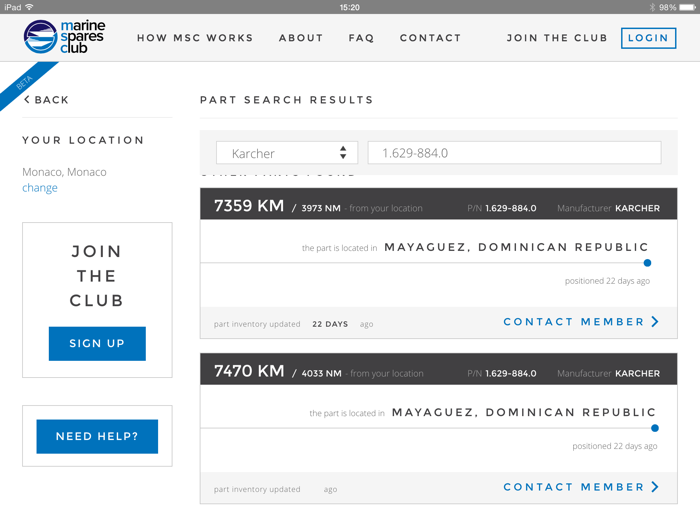Click the chevron beside second Contact Member
This screenshot has height=525, width=700.
tap(655, 487)
